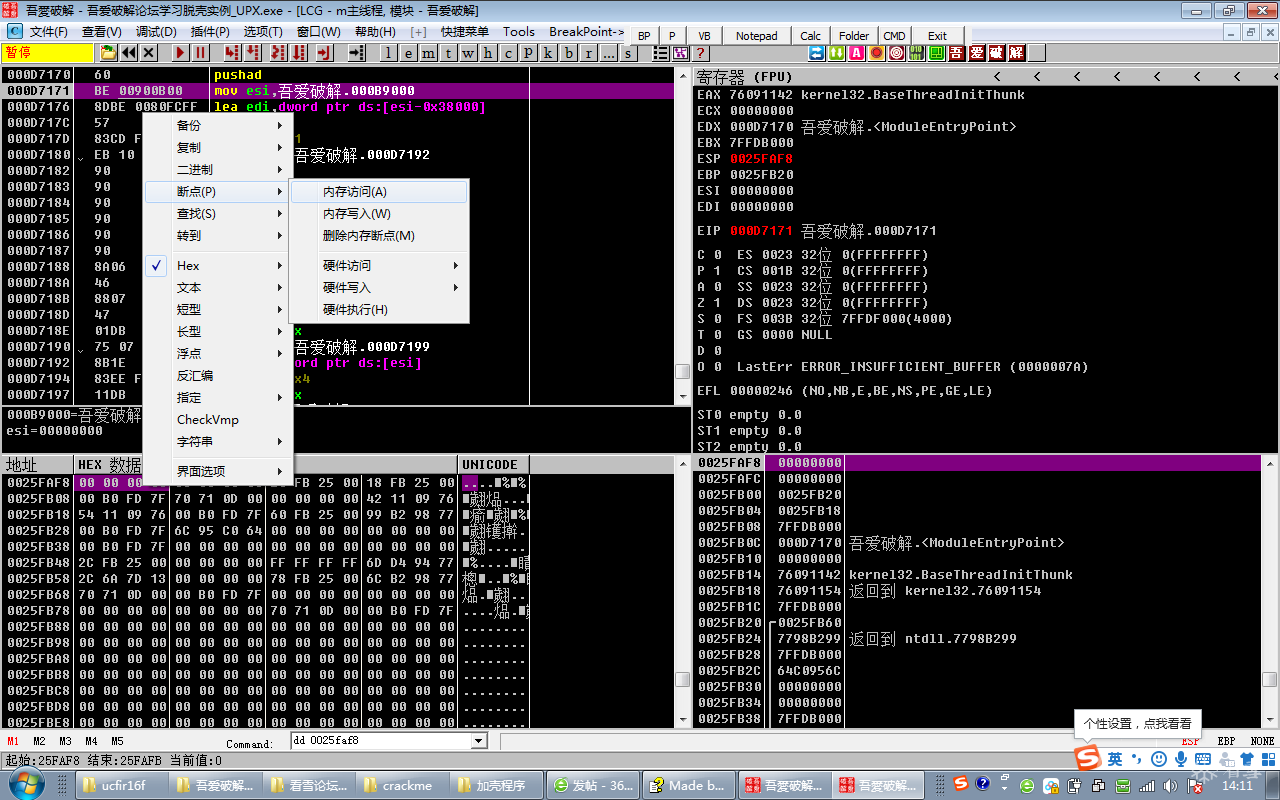
Task: Expand the 硬件访问 submenu
Action: pyautogui.click(x=379, y=265)
